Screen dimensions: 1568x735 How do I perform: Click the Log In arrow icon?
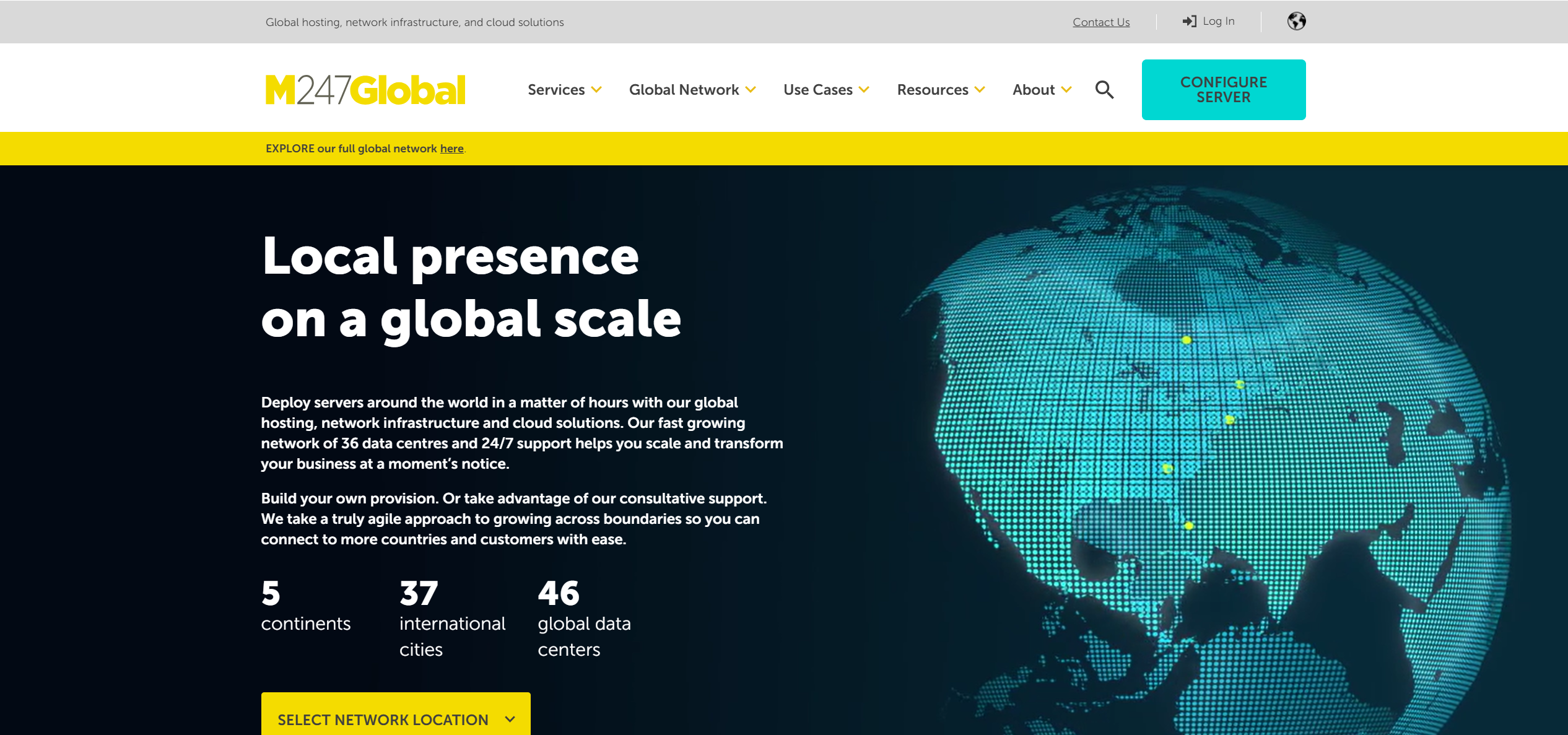(1189, 21)
